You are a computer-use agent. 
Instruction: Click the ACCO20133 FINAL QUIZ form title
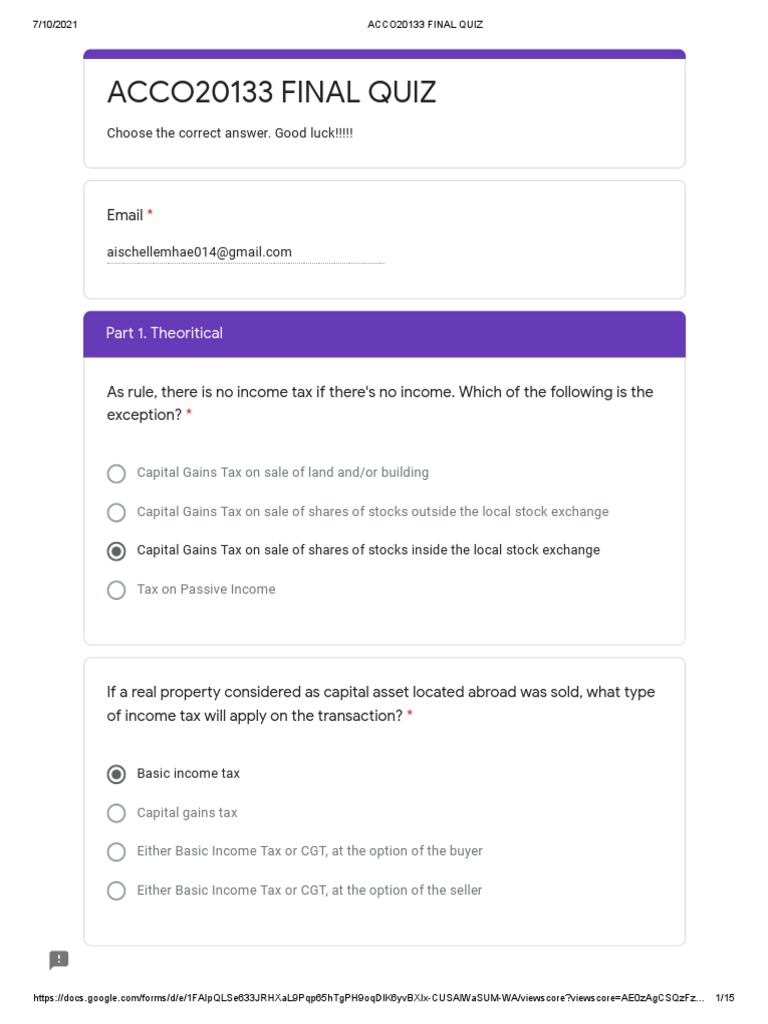click(272, 93)
